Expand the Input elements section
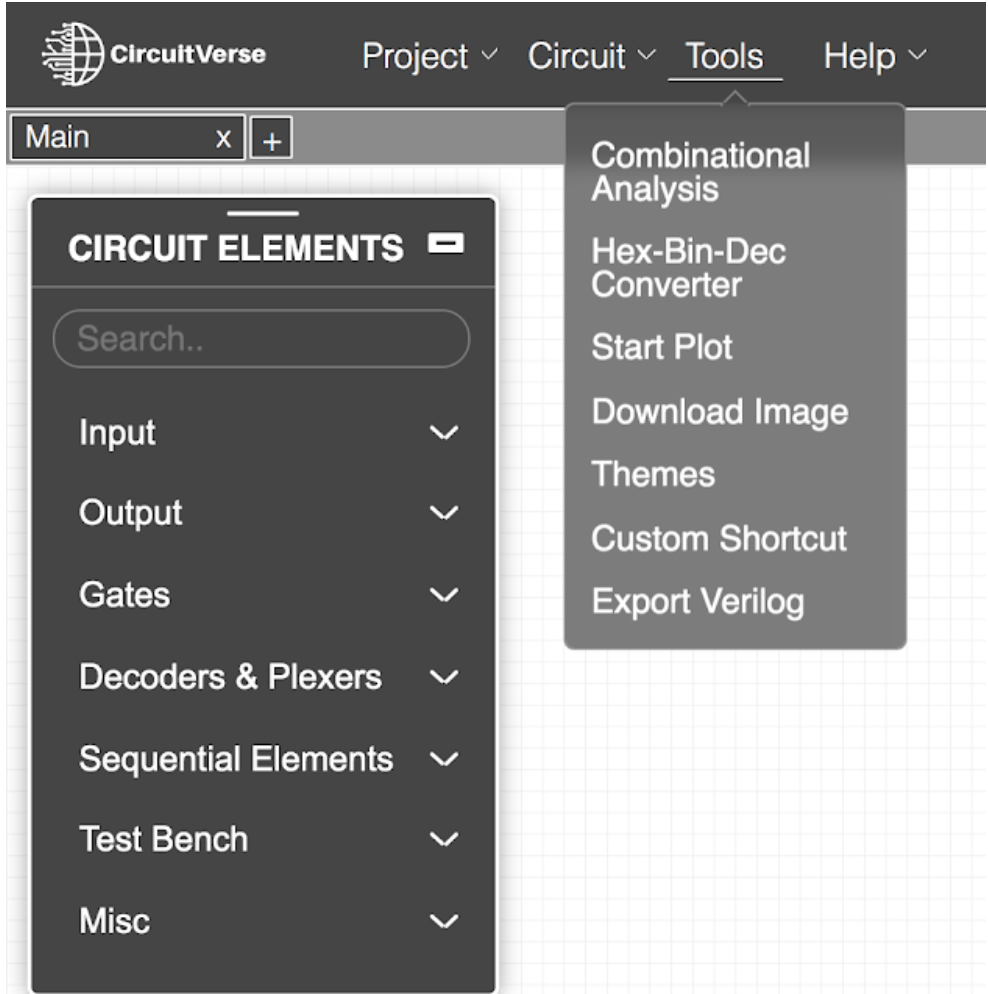 click(x=443, y=433)
